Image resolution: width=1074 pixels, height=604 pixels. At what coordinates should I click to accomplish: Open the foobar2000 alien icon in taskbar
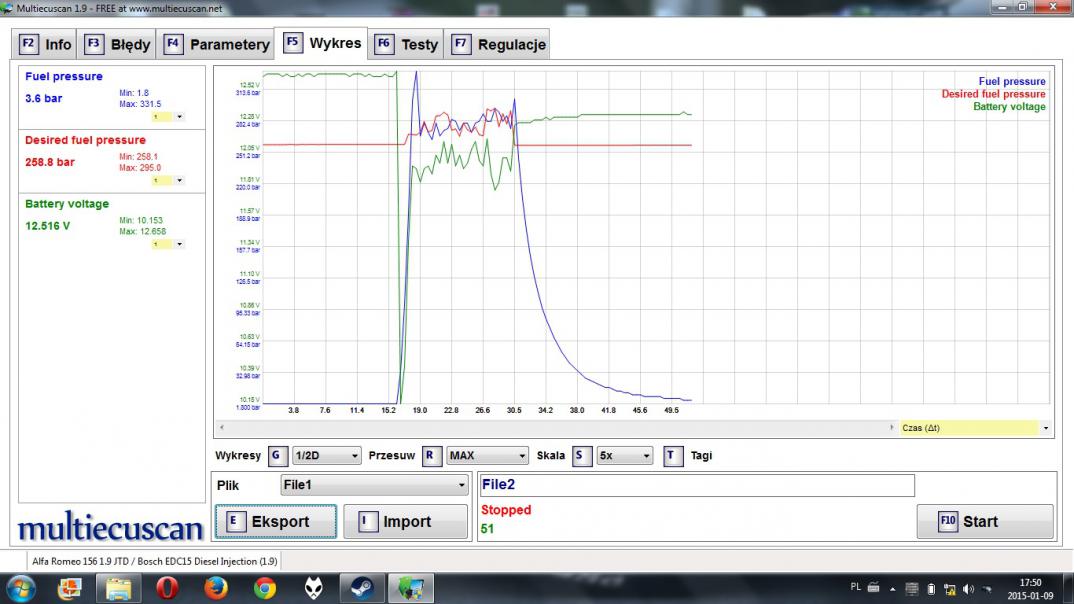[x=313, y=589]
